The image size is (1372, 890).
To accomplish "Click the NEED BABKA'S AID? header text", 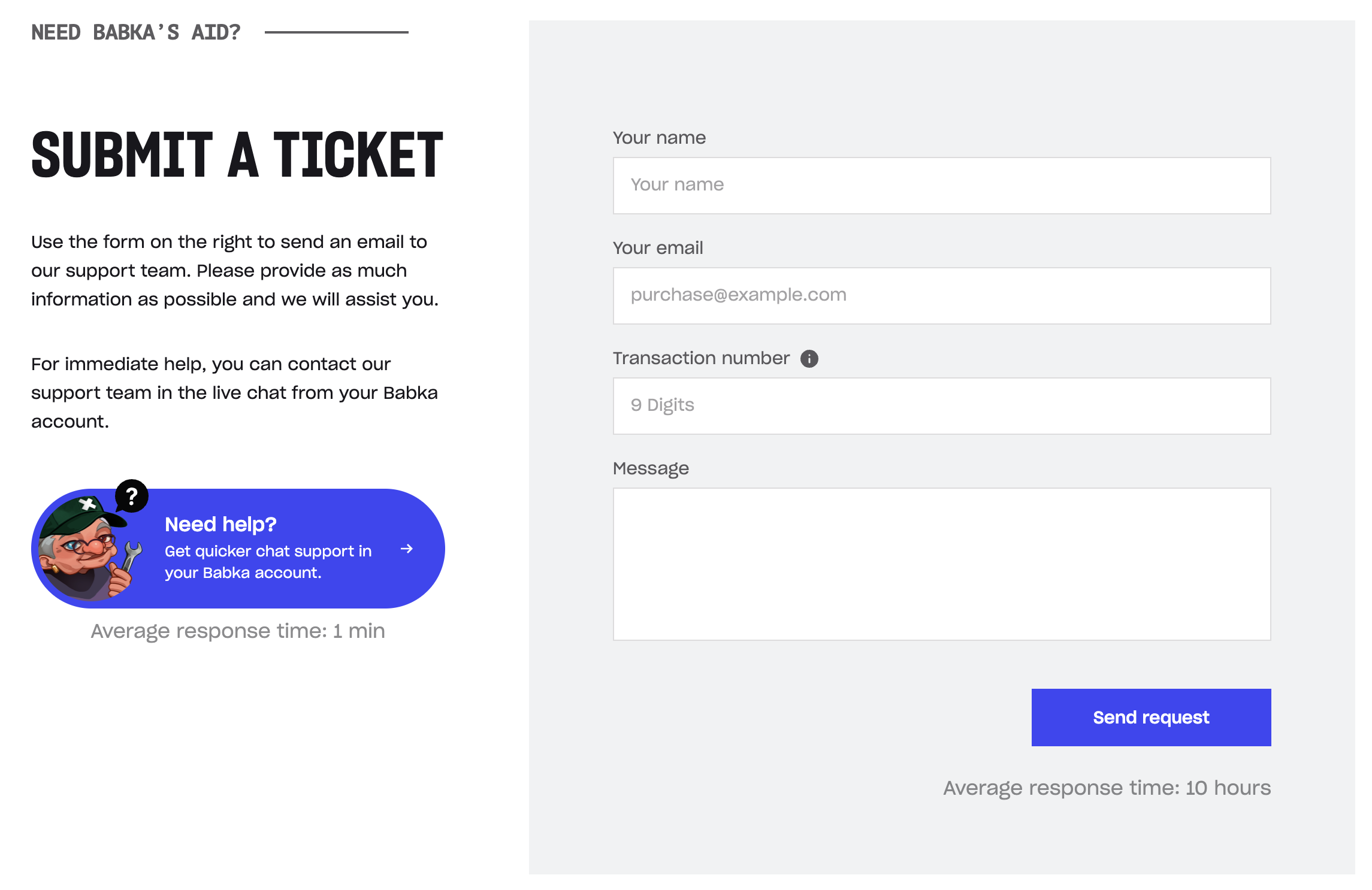I will point(136,32).
